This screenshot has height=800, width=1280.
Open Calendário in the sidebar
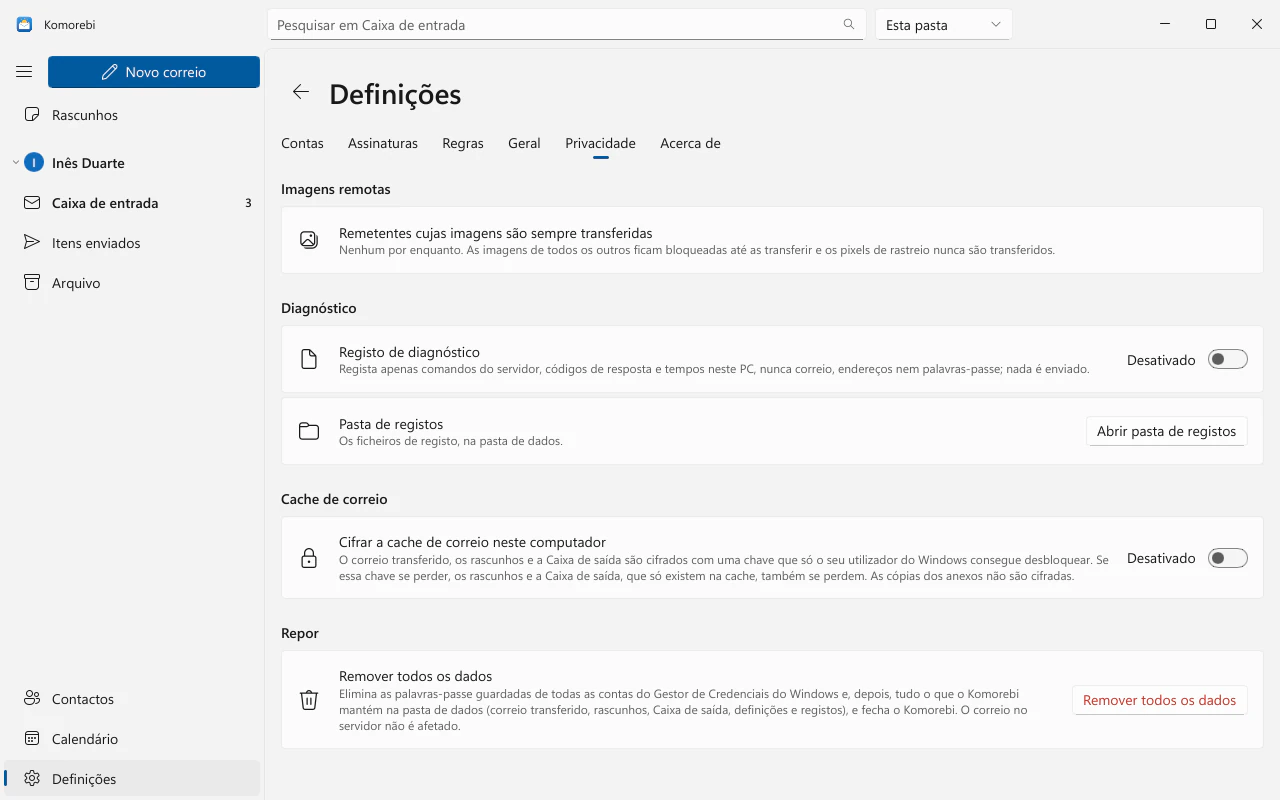132,739
